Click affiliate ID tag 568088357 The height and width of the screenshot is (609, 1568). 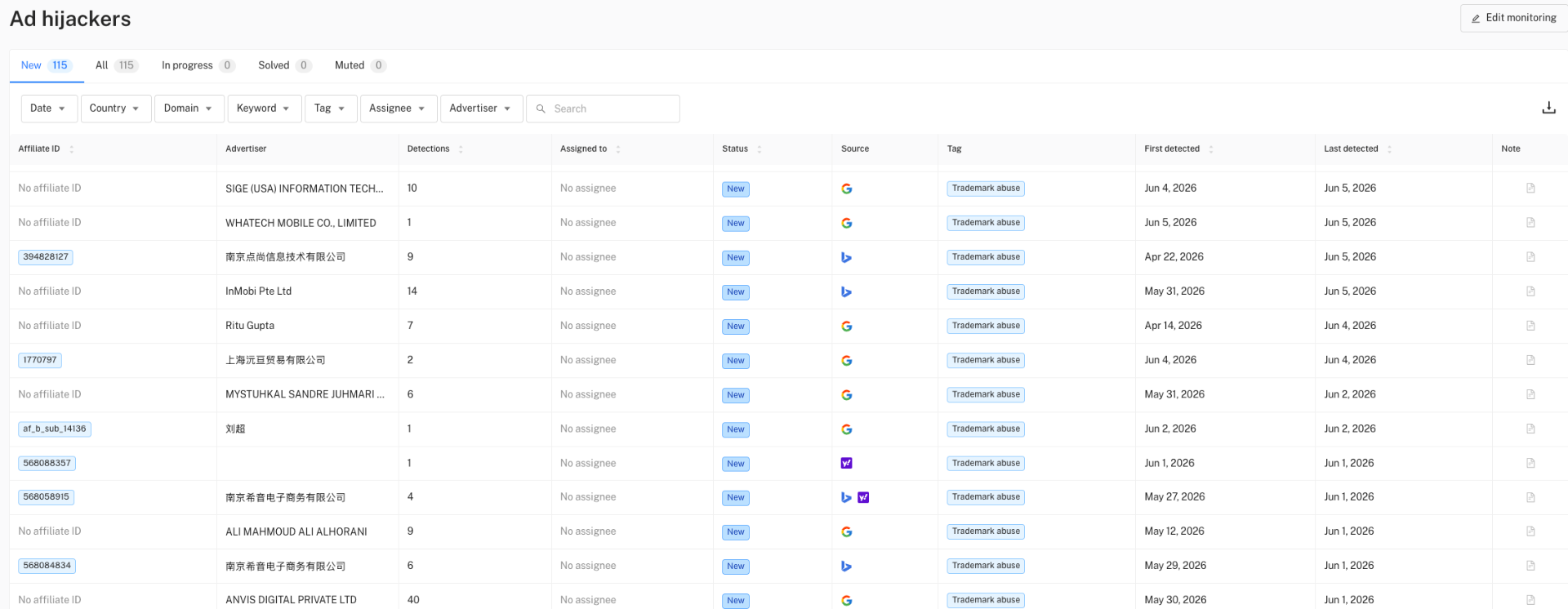pos(47,463)
